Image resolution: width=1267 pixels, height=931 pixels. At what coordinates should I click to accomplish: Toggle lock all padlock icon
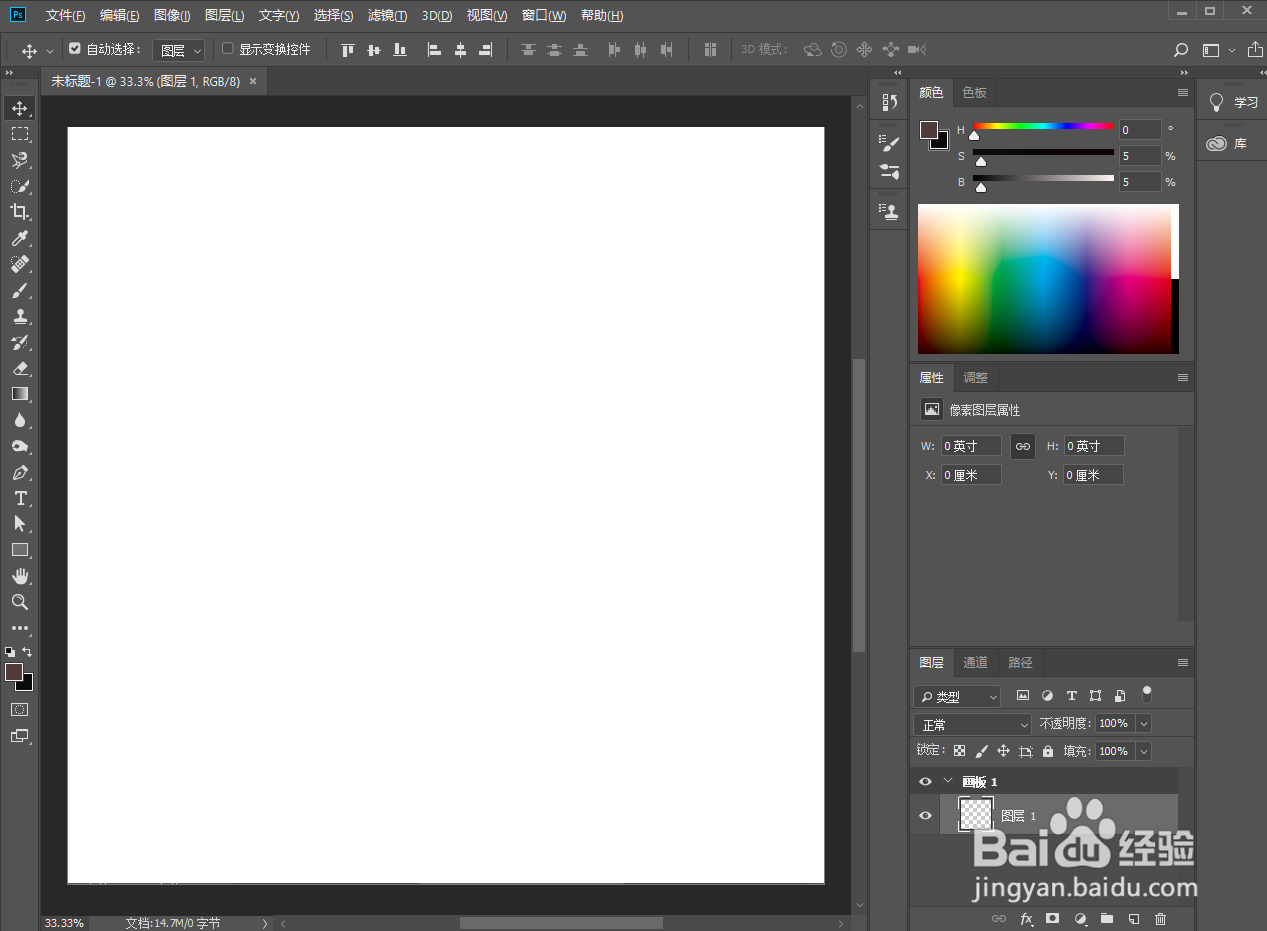tap(1047, 751)
